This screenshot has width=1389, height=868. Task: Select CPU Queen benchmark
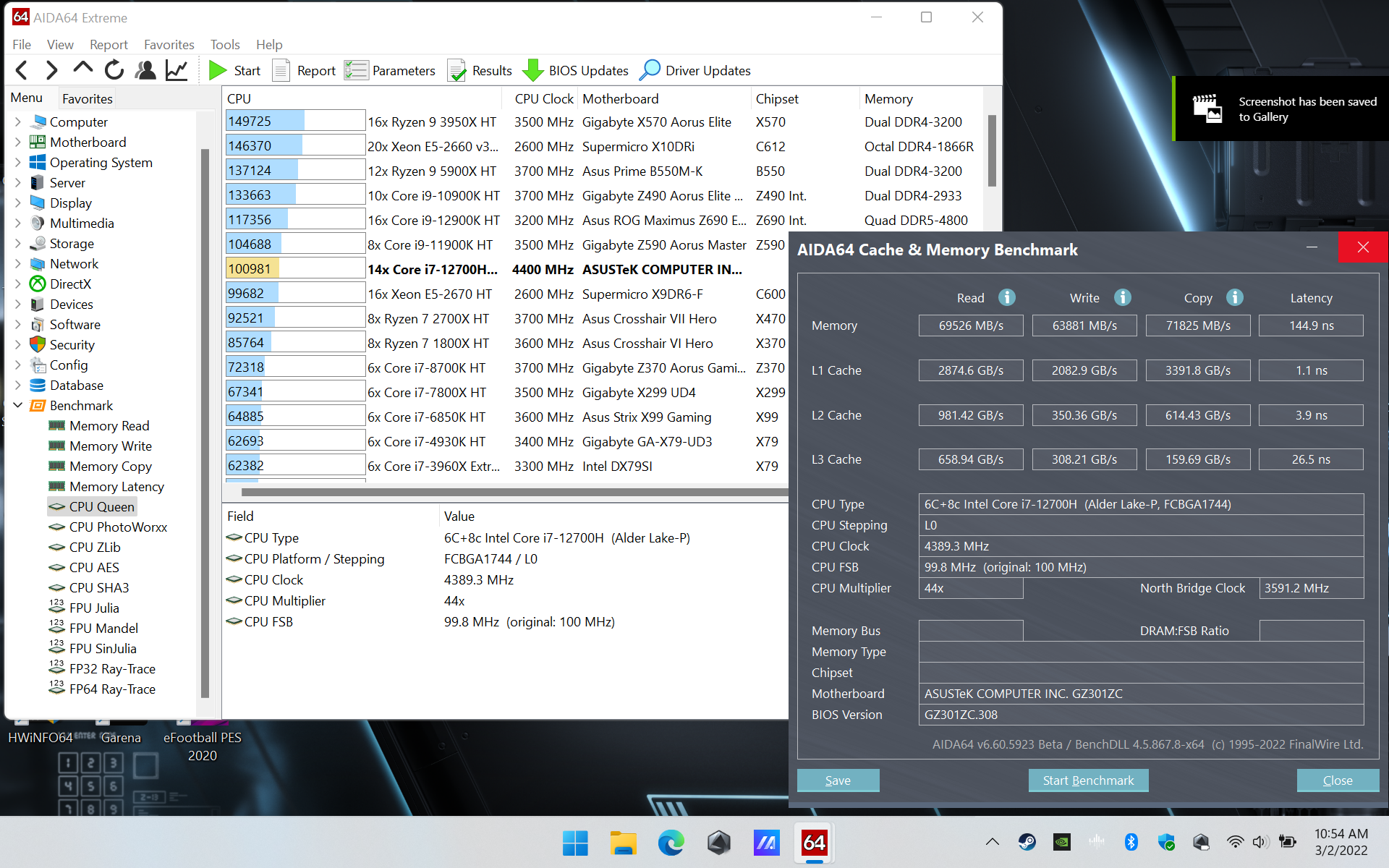point(93,506)
